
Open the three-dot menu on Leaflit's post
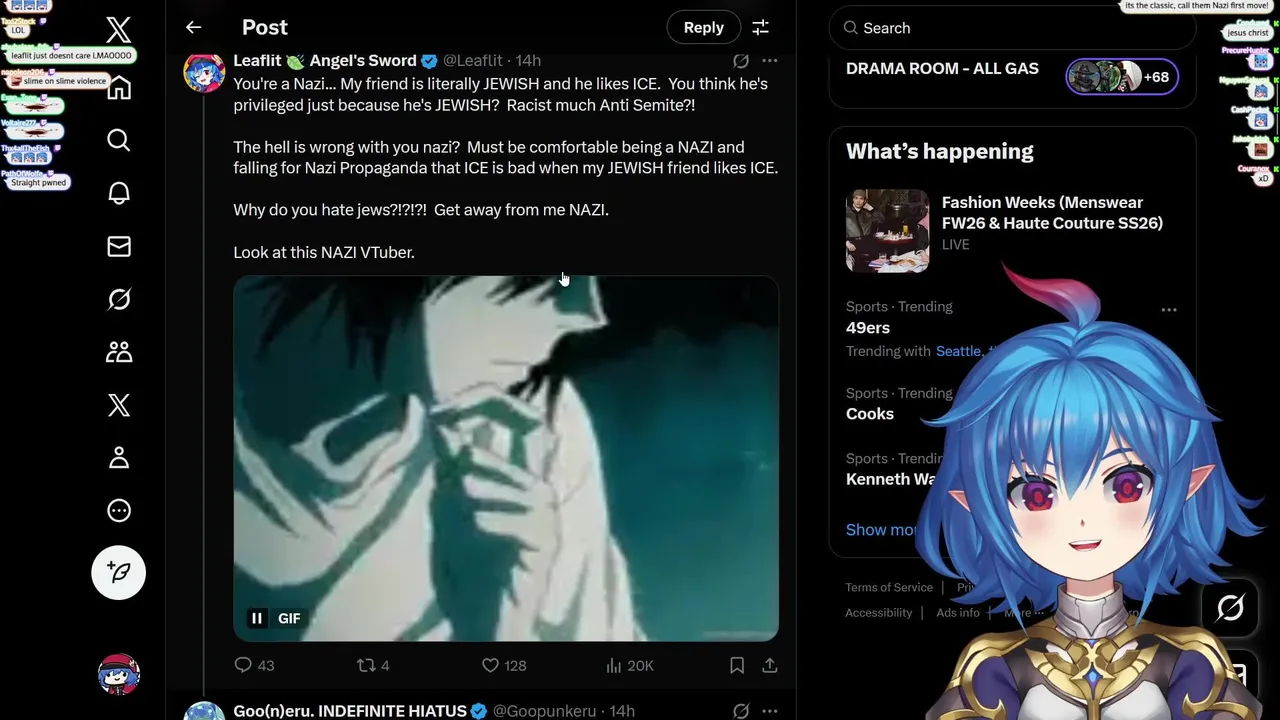click(x=769, y=61)
